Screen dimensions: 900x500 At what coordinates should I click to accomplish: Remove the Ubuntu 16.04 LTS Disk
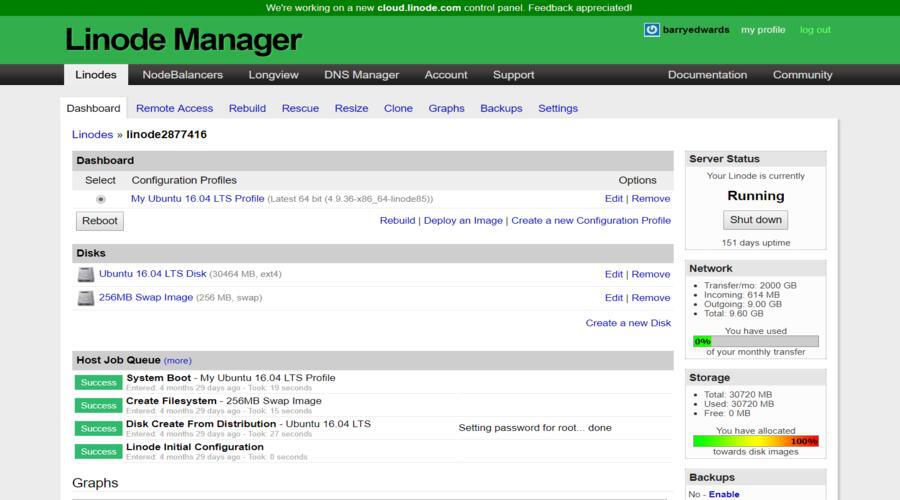click(651, 274)
